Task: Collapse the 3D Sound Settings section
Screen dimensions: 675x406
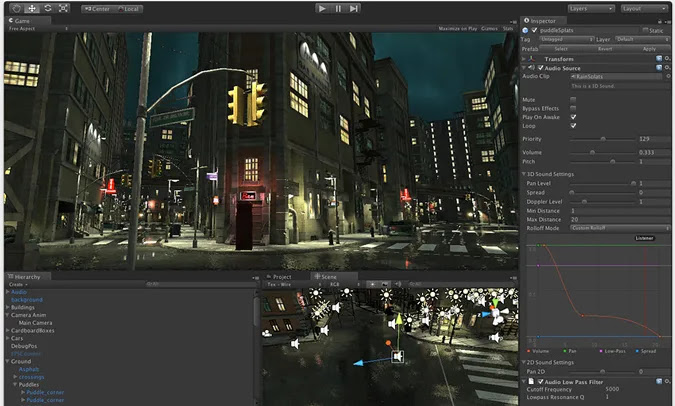Action: [524, 174]
